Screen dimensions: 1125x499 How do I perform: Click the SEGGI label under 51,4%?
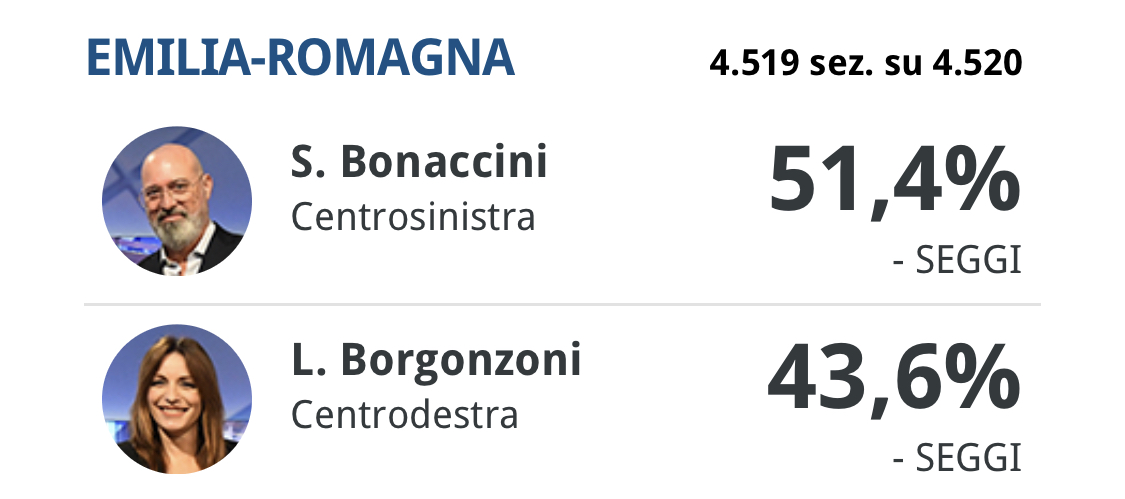point(968,261)
